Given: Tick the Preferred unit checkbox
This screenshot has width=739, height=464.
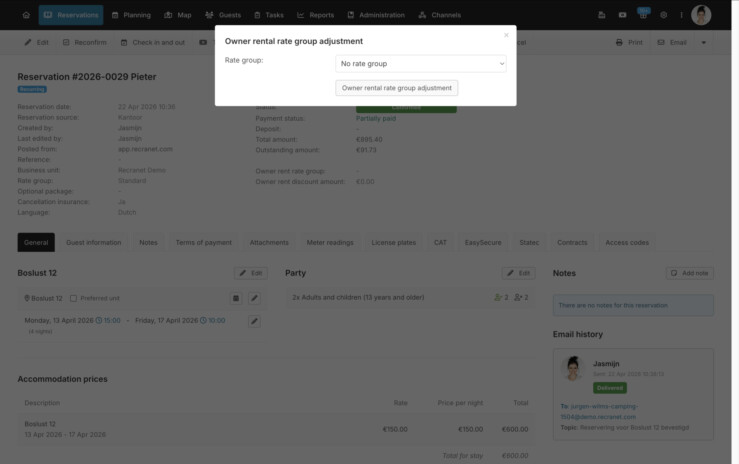Looking at the screenshot, I should 74,298.
